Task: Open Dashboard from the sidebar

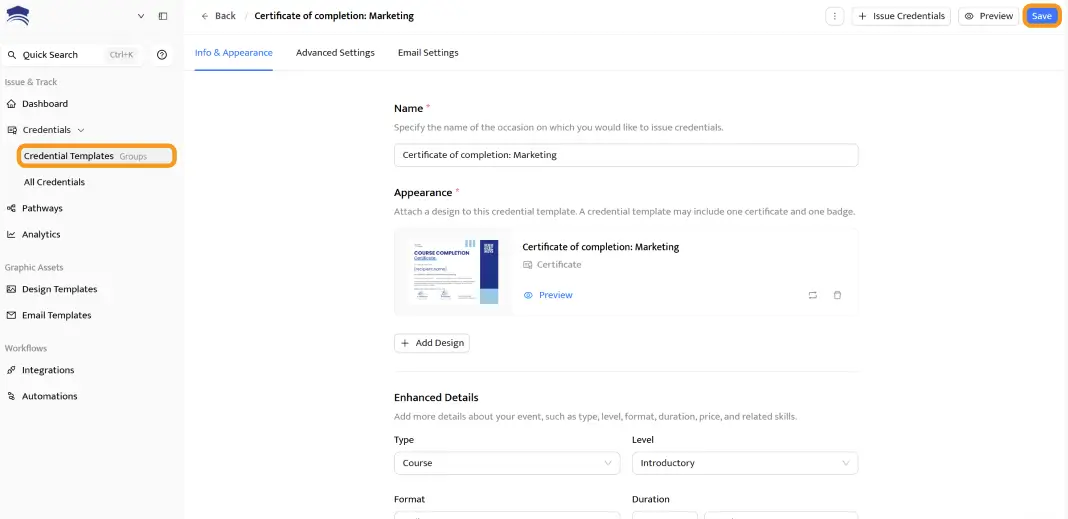Action: pyautogui.click(x=45, y=104)
